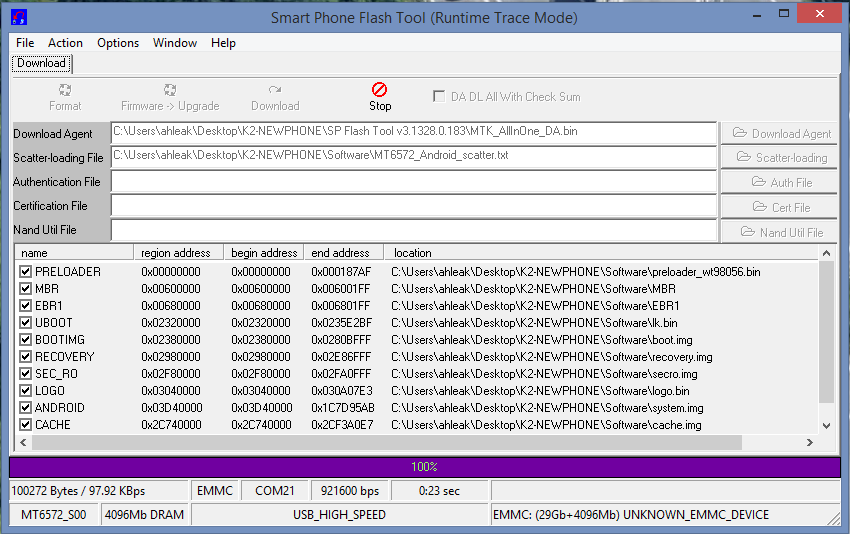This screenshot has width=850, height=534.
Task: Click the region address column header
Action: pos(179,253)
